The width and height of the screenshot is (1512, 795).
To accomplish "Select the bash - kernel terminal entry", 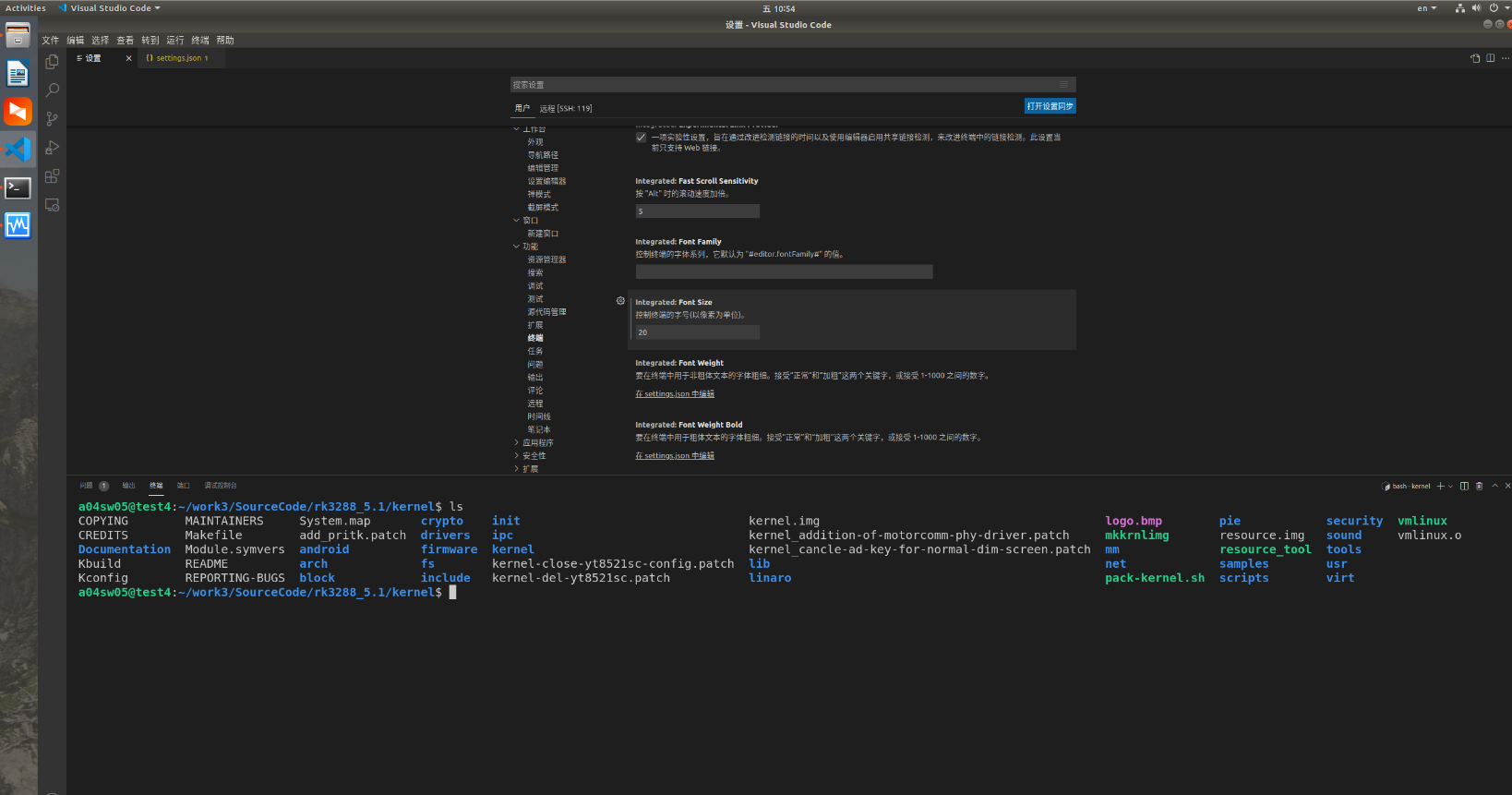I will point(1406,486).
